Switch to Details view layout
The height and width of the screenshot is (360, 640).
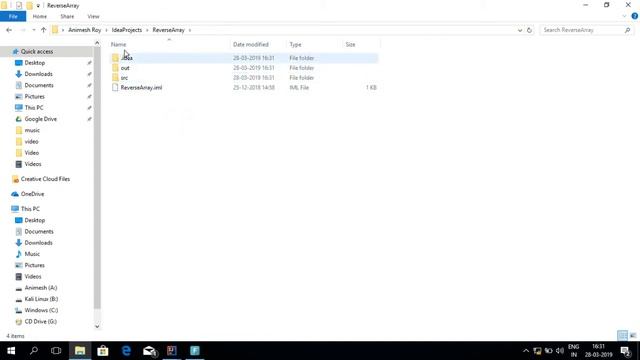pos(622,336)
